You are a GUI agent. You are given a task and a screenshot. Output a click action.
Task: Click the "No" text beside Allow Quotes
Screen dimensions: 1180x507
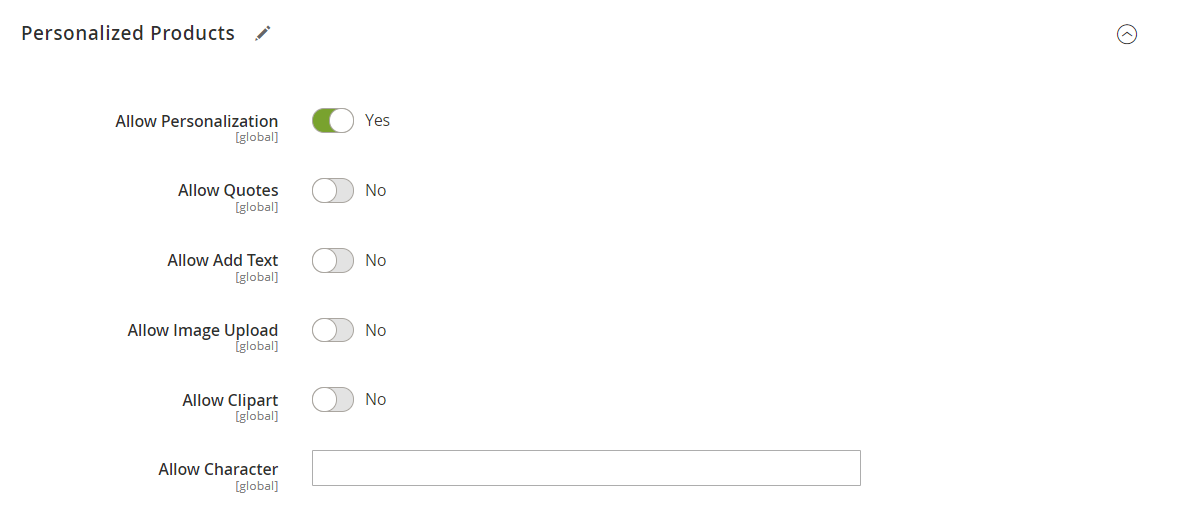click(x=375, y=190)
